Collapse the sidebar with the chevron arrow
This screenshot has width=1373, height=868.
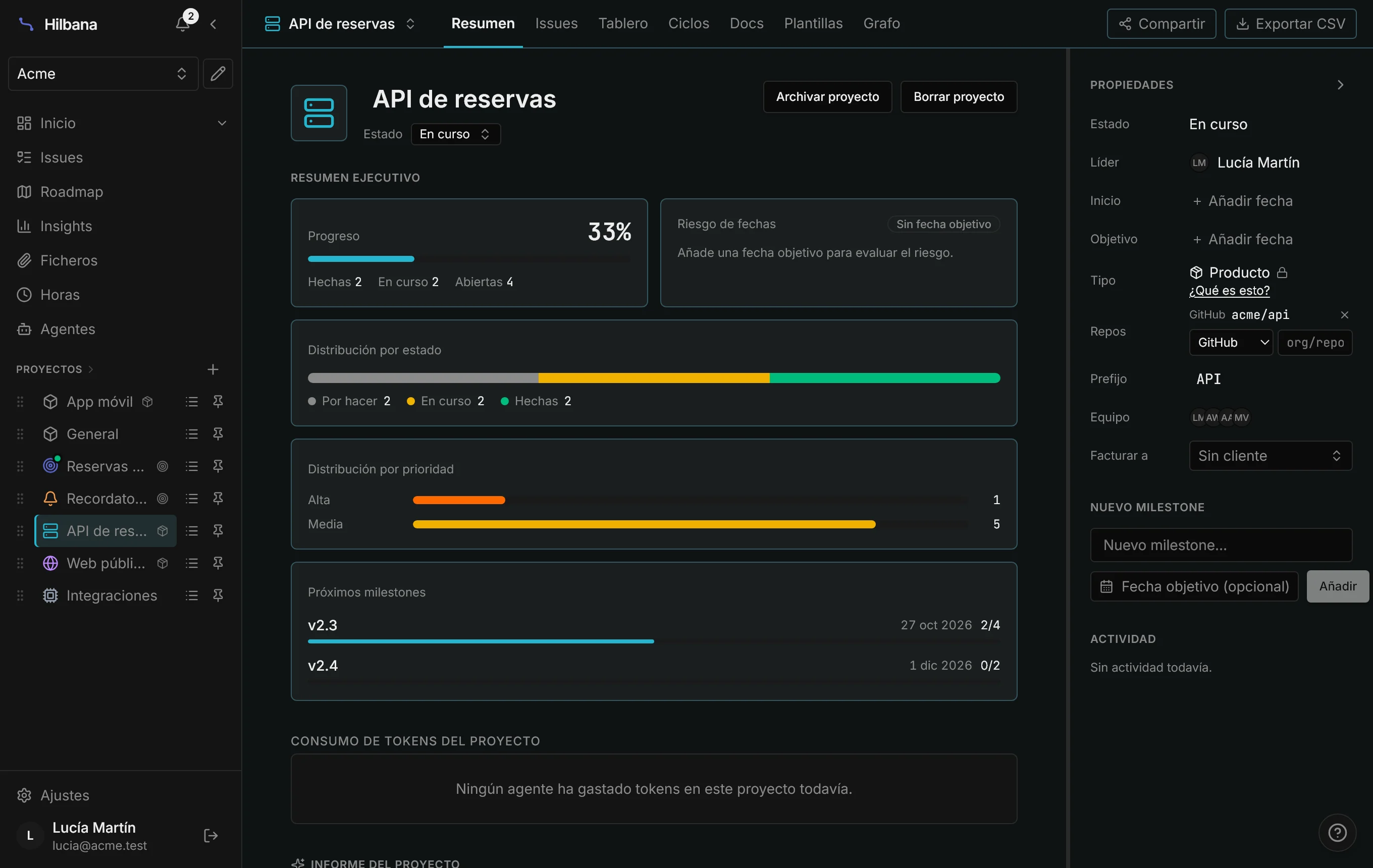[213, 24]
